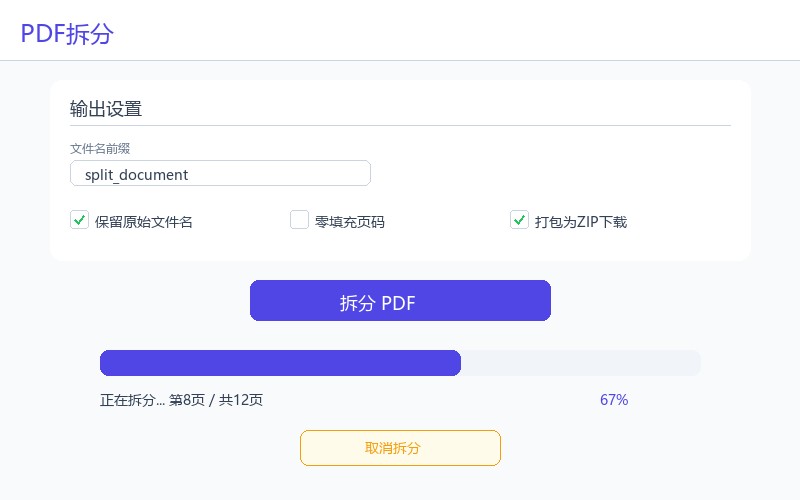The width and height of the screenshot is (800, 500).
Task: Click the filled portion of the progress bar
Action: 281,363
